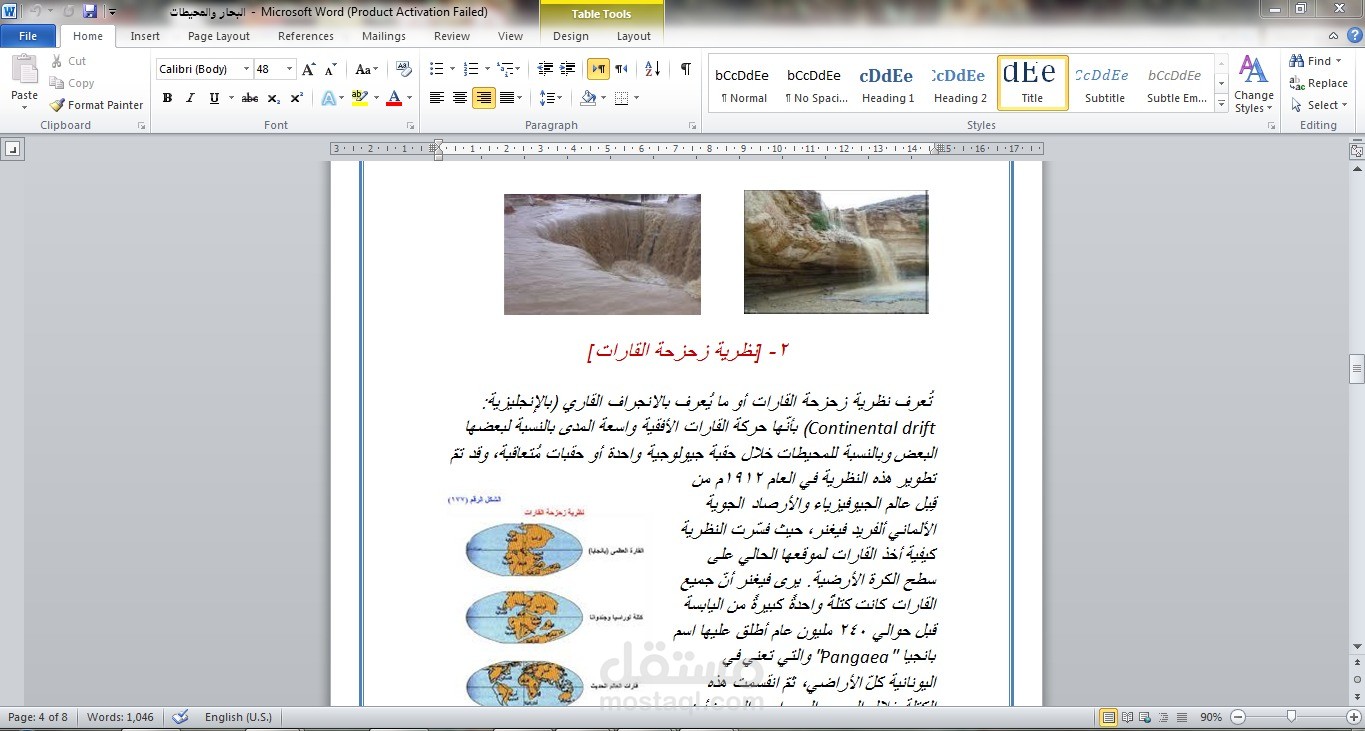
Task: Set Align Text Left
Action: coord(437,98)
